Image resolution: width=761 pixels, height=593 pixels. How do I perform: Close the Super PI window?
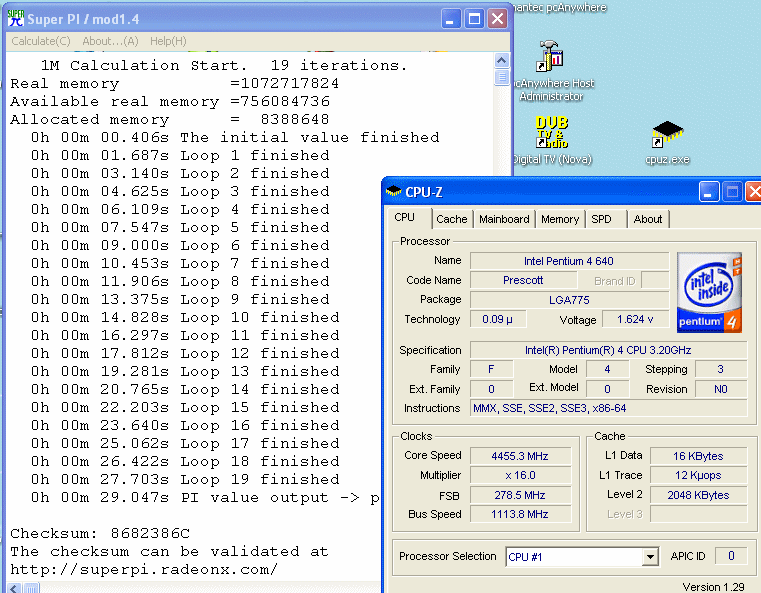pyautogui.click(x=497, y=19)
